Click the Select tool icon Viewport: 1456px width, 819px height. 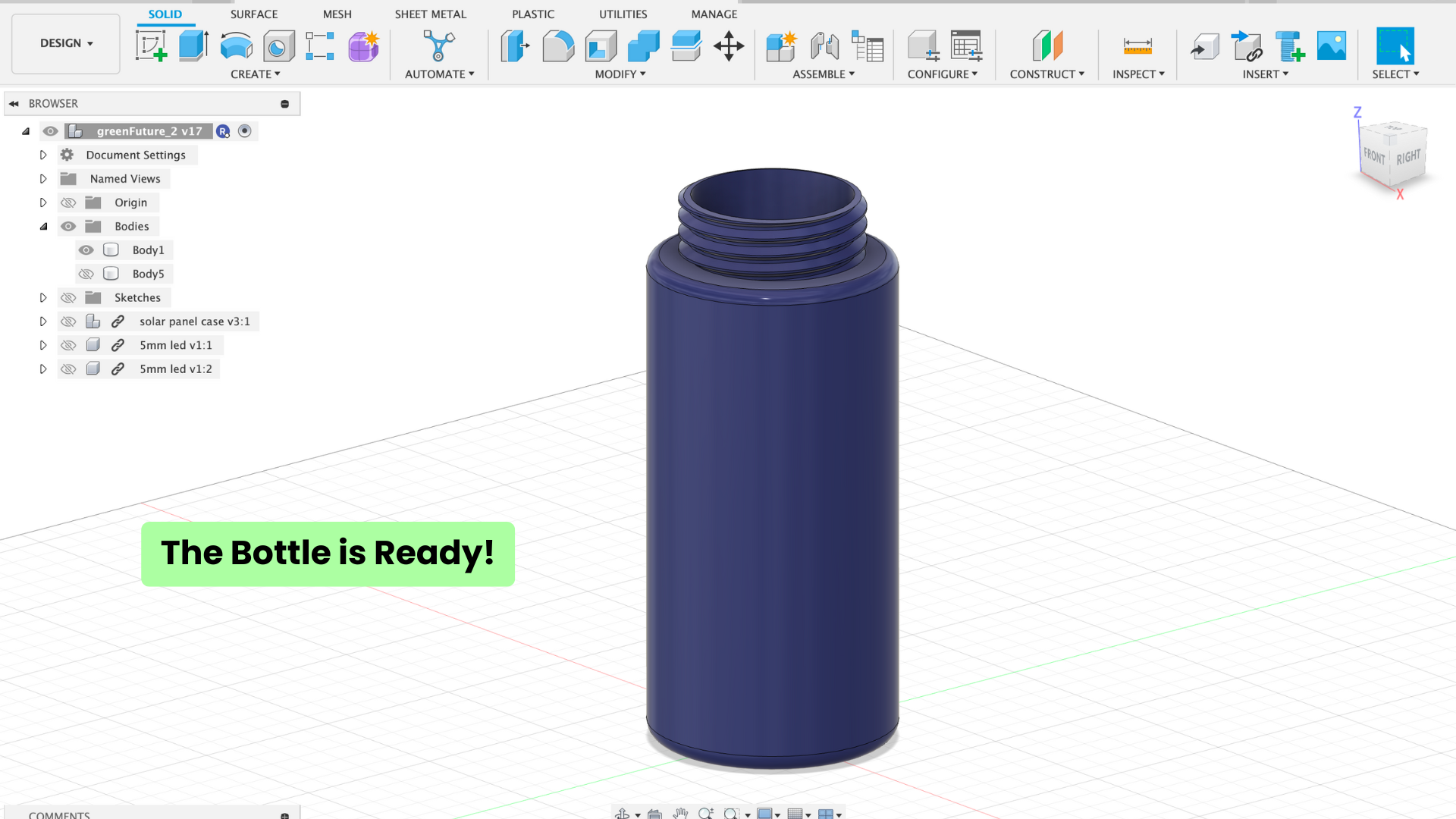click(1395, 46)
